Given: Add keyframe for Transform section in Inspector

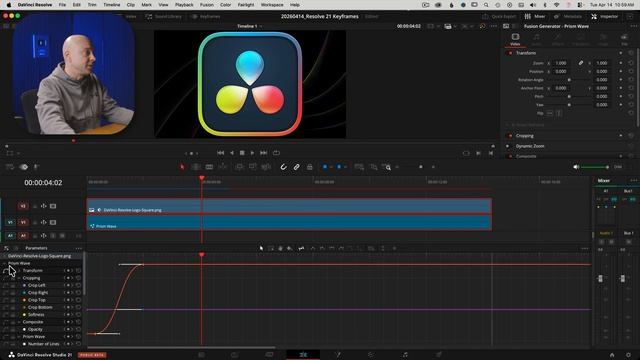Looking at the screenshot, I should point(621,53).
